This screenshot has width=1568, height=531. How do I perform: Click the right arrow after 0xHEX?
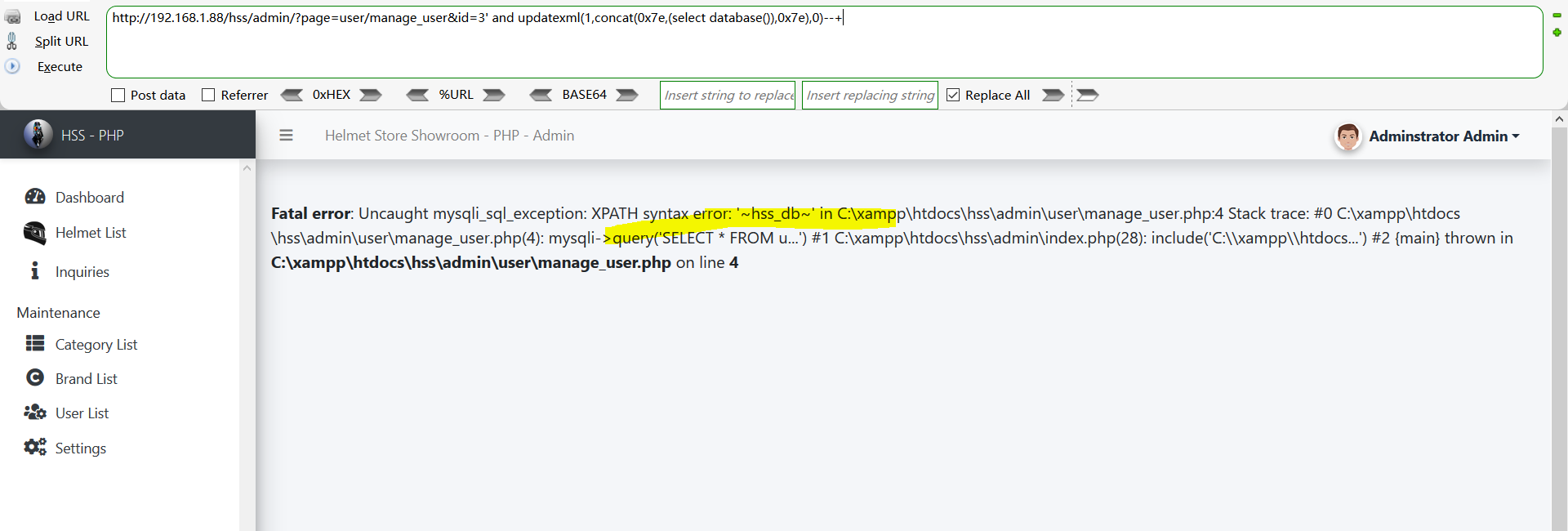pyautogui.click(x=371, y=95)
